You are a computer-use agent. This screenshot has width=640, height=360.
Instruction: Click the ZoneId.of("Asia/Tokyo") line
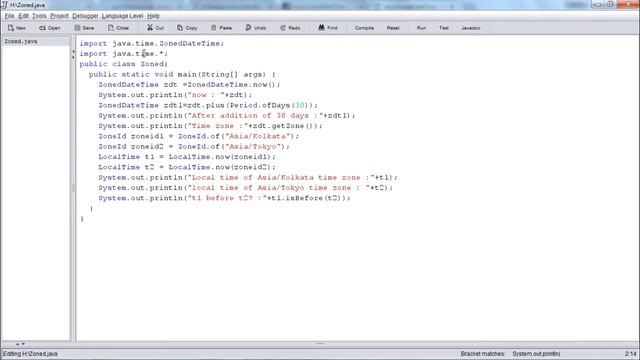pyautogui.click(x=194, y=147)
